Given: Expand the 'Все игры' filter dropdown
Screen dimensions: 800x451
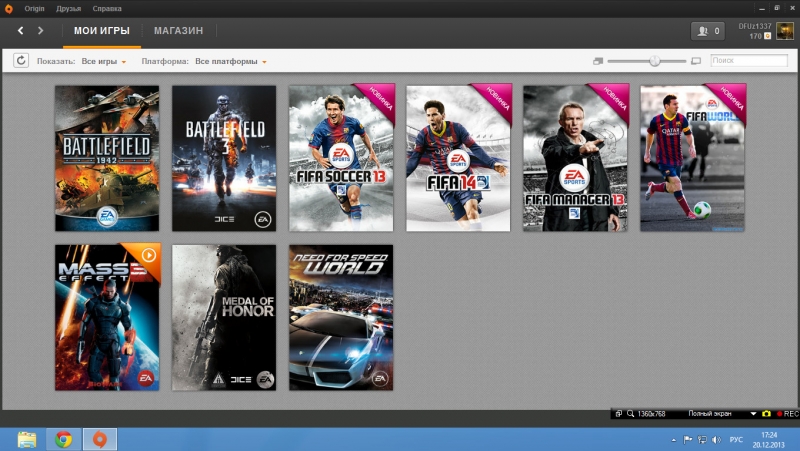Looking at the screenshot, I should [x=104, y=62].
